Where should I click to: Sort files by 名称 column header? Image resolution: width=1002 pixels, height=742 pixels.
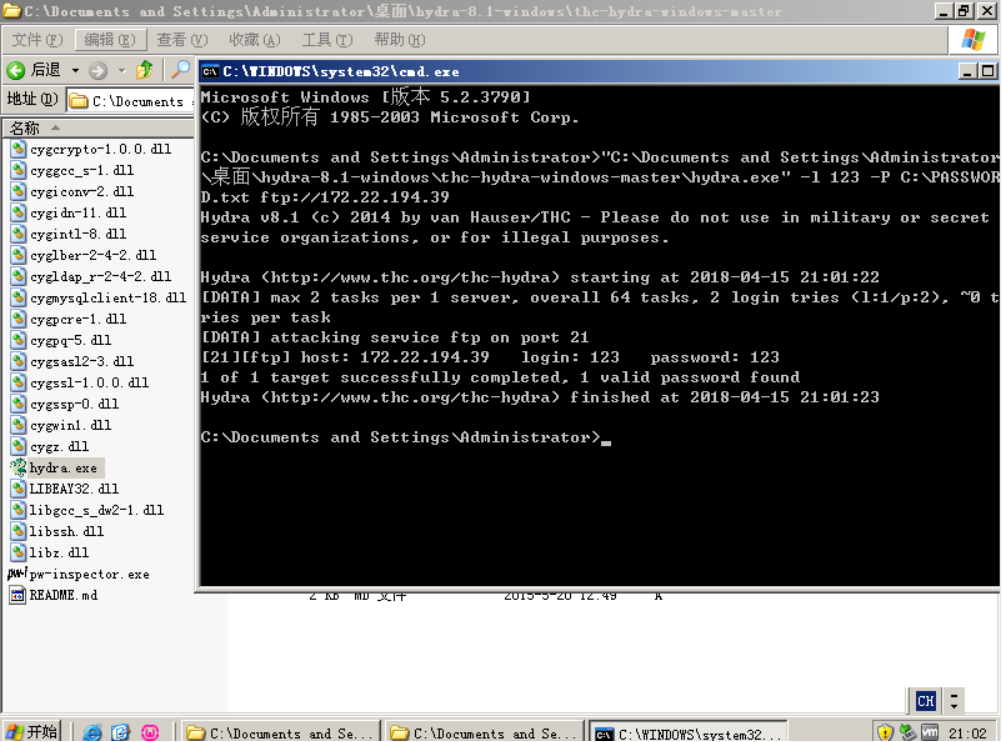99,128
